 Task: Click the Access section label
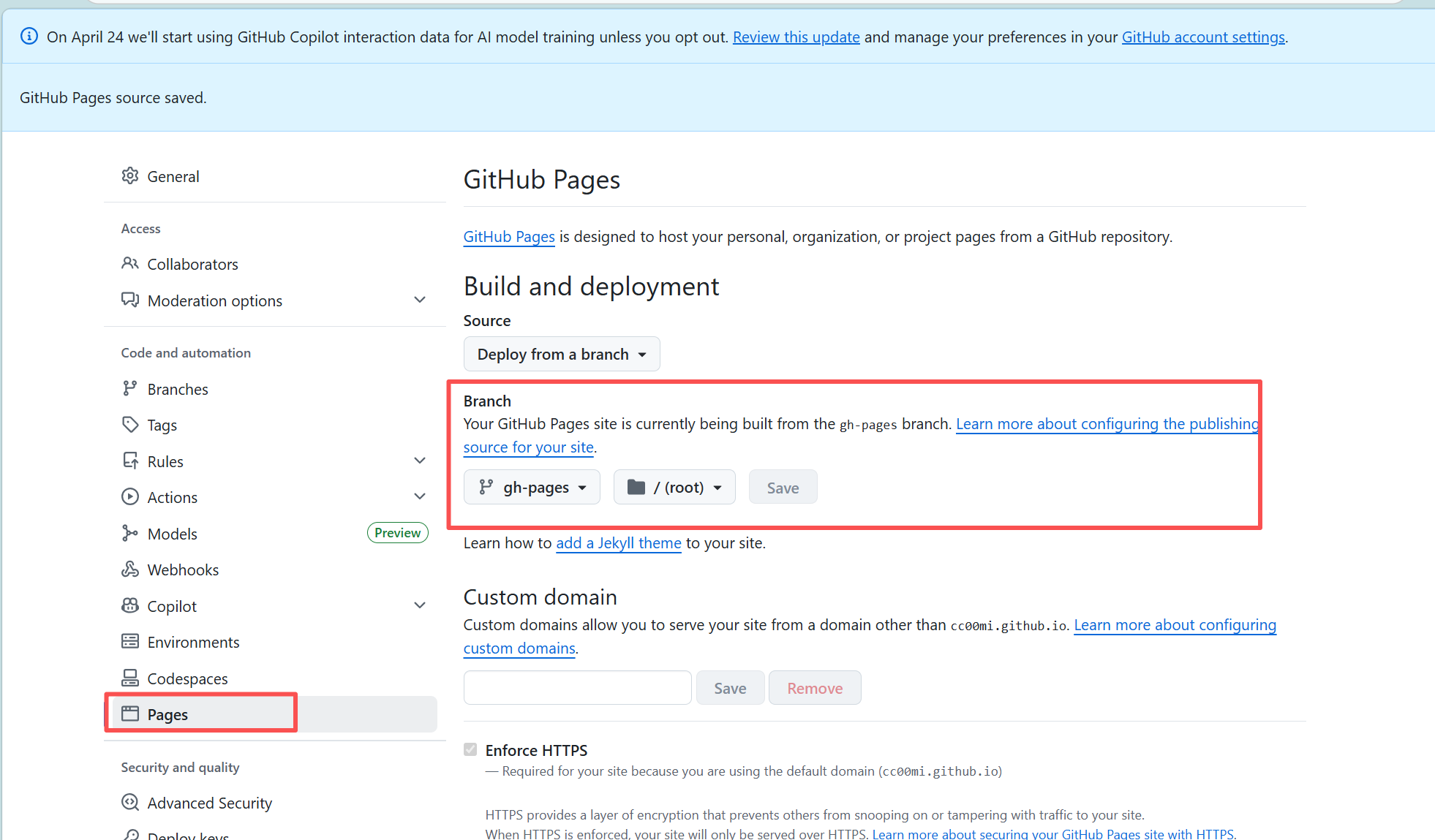coord(140,229)
